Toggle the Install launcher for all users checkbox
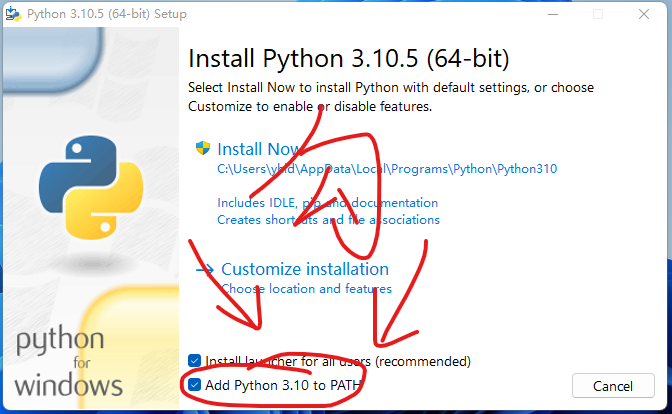This screenshot has width=672, height=414. tap(194, 361)
